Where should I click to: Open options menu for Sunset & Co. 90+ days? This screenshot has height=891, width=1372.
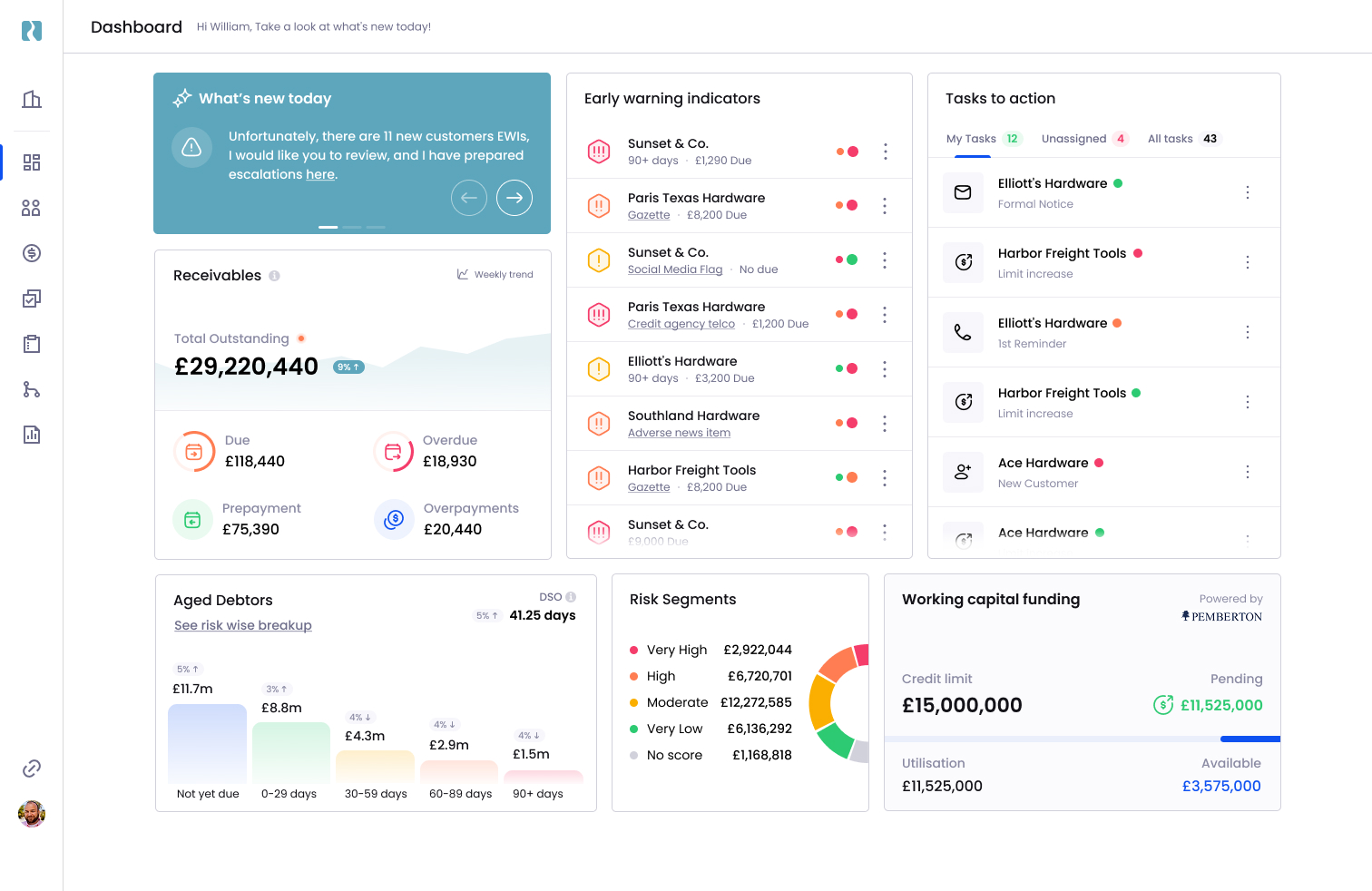point(886,152)
